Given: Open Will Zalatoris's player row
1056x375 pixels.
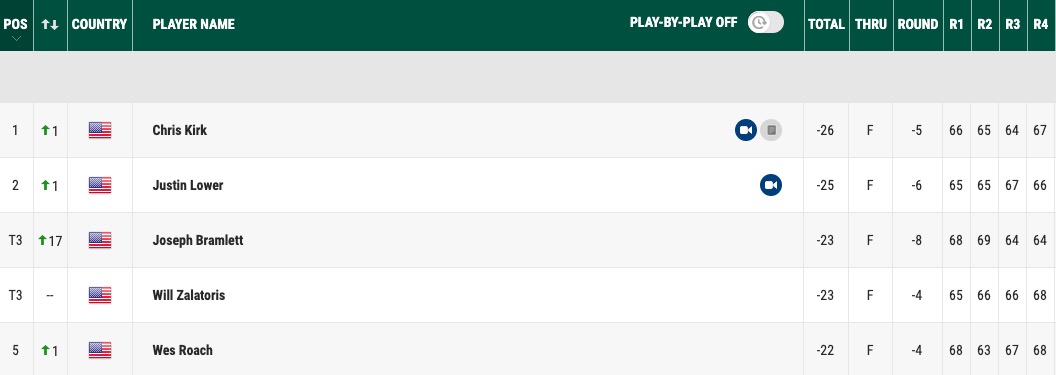Looking at the screenshot, I should point(528,295).
